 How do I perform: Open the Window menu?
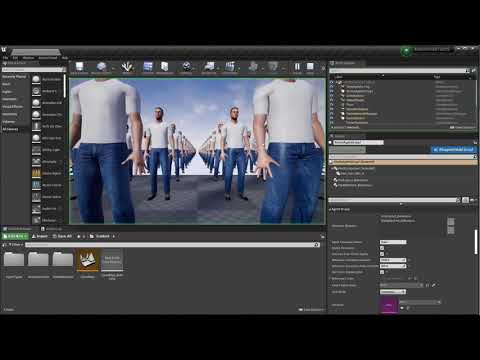click(x=28, y=58)
